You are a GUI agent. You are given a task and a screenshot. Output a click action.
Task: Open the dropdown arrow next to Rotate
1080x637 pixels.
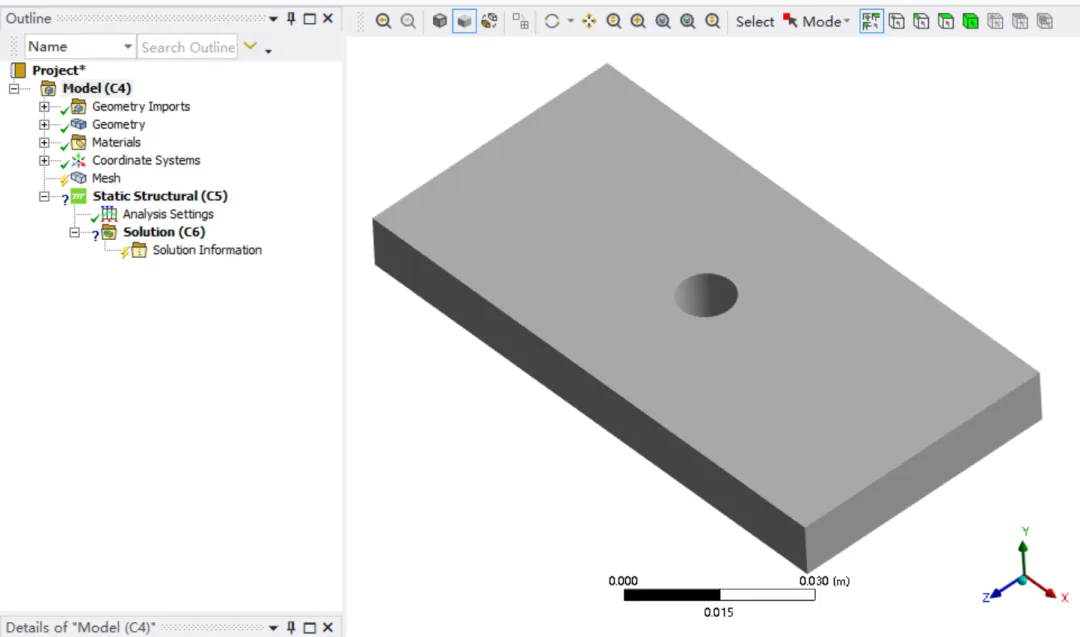(x=570, y=21)
